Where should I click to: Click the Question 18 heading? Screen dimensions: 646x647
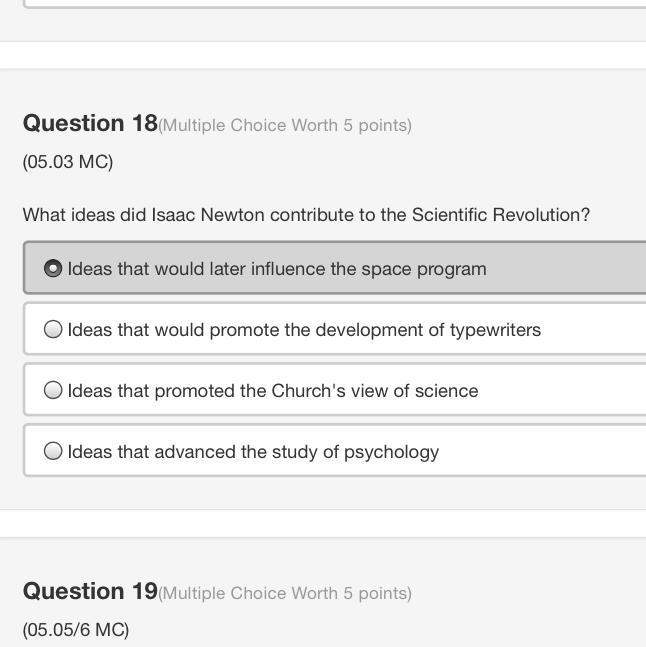pos(90,123)
